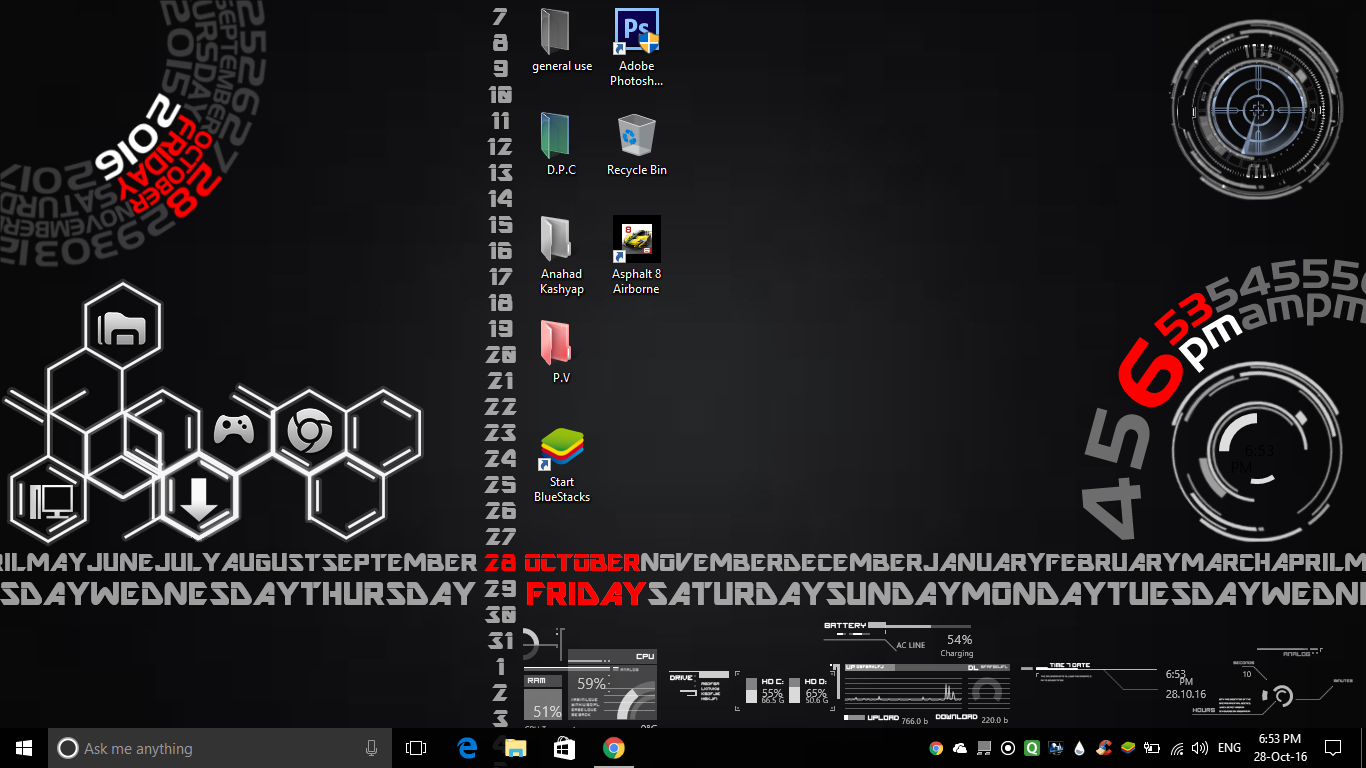Click the ENG language indicator
Viewport: 1366px width, 768px height.
click(x=1230, y=748)
